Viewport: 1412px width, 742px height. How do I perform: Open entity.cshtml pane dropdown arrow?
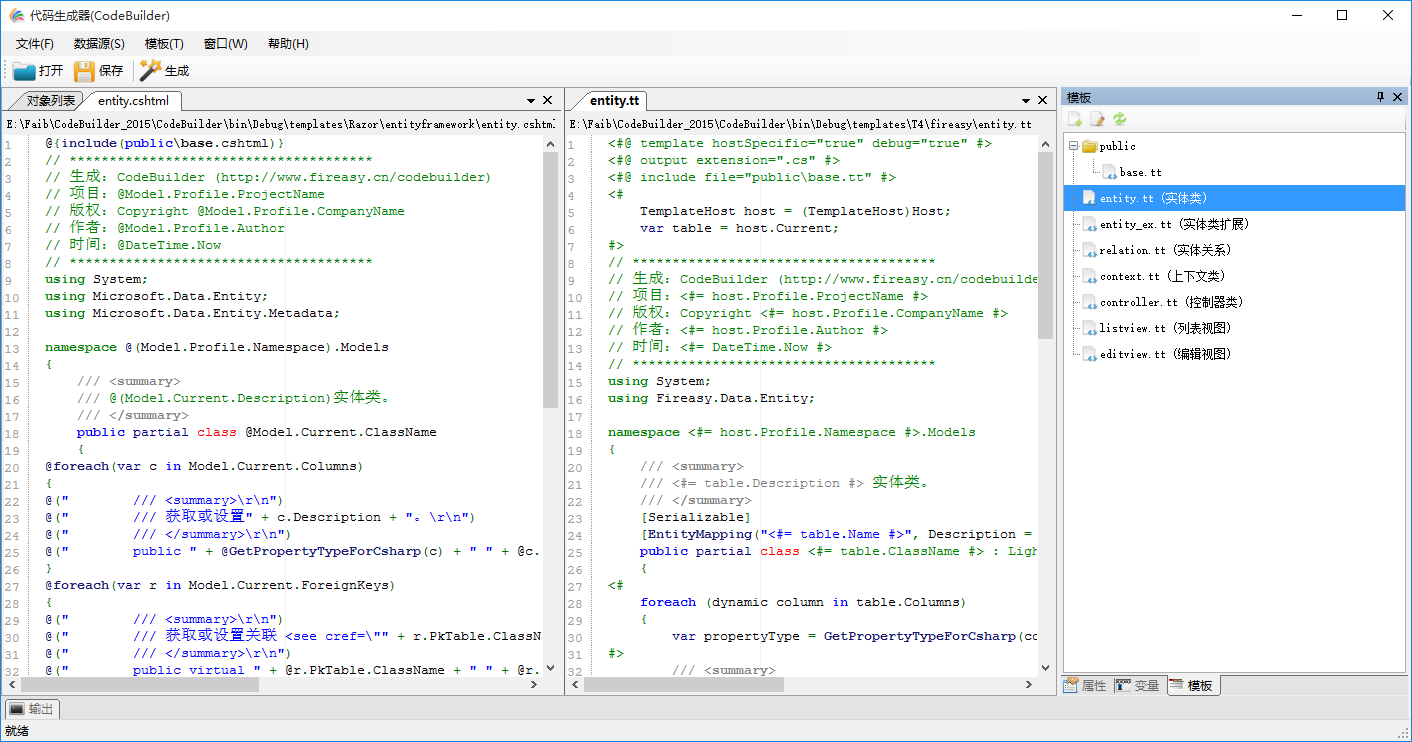point(530,100)
